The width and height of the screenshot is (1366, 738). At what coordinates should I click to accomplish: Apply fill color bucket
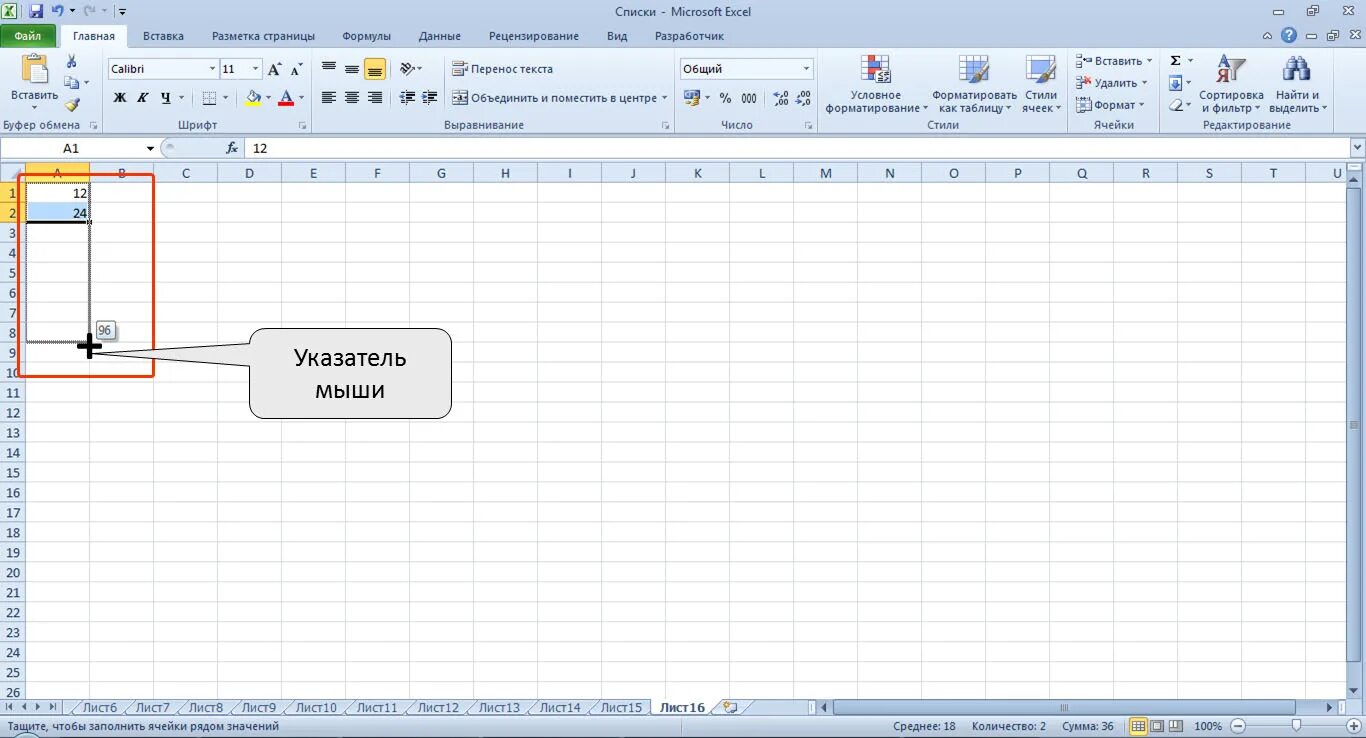coord(253,98)
